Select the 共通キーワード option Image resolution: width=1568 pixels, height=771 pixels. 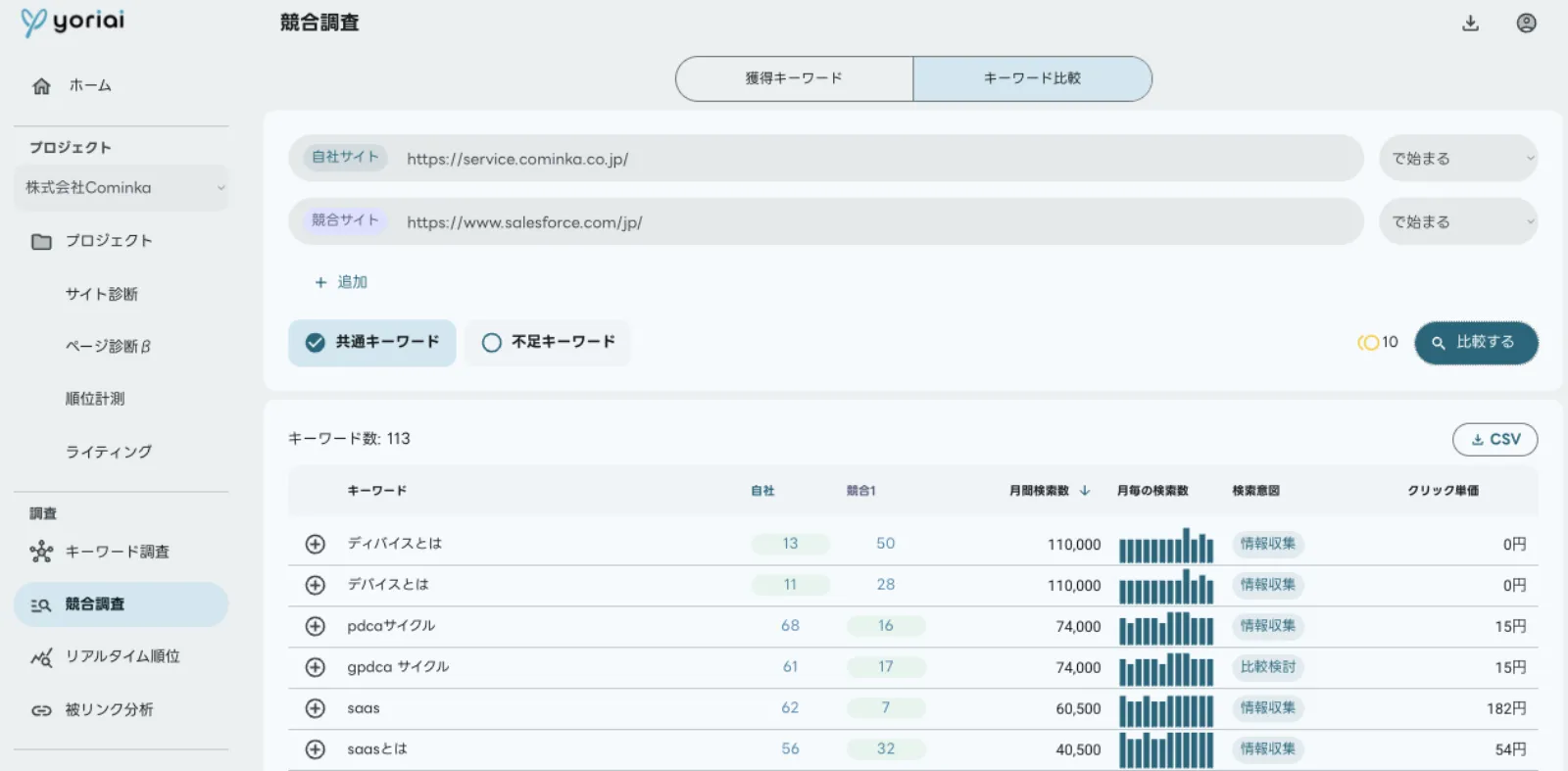(x=372, y=343)
